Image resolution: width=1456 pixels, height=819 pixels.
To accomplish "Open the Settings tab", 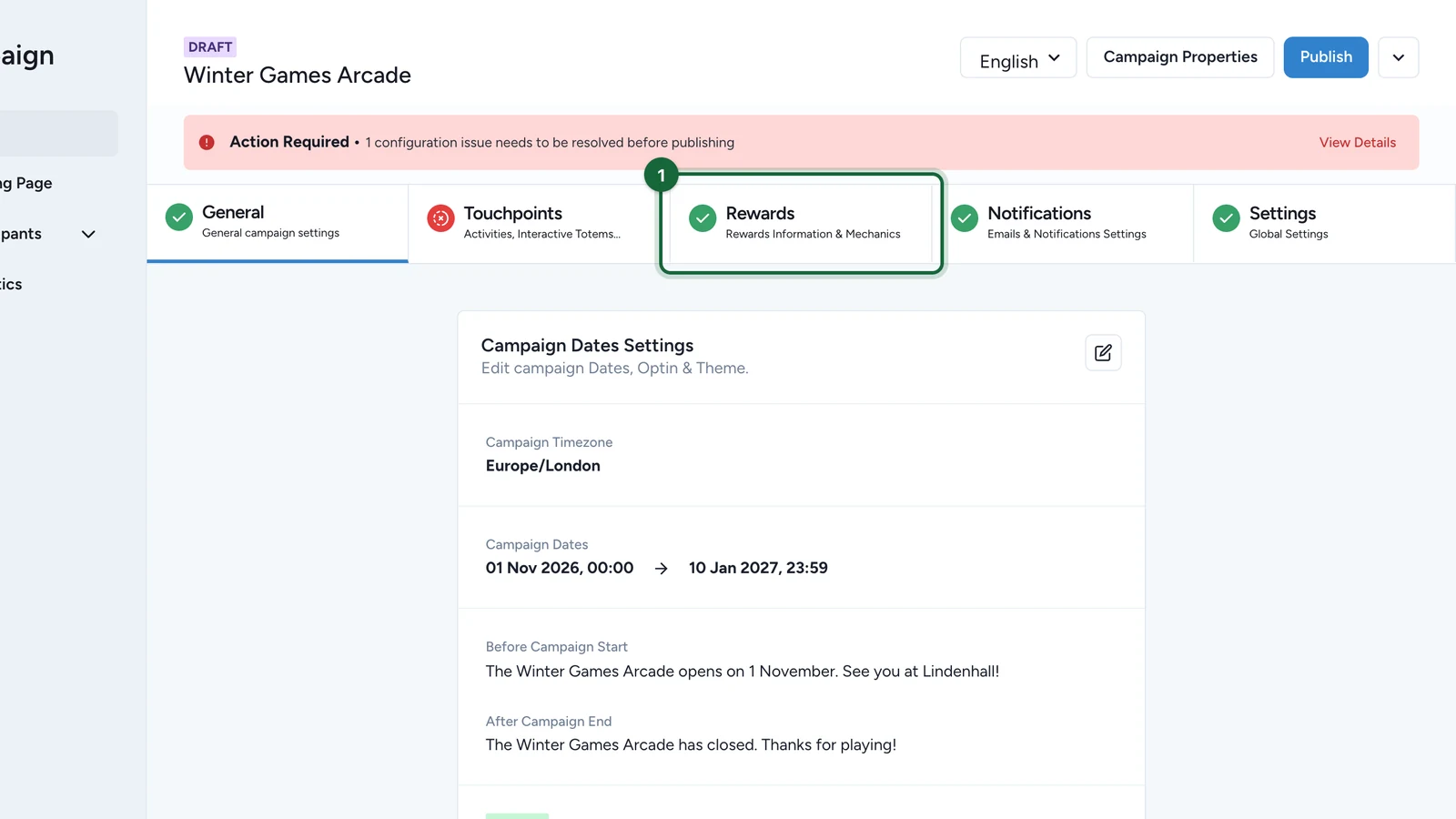I will pos(1324,224).
